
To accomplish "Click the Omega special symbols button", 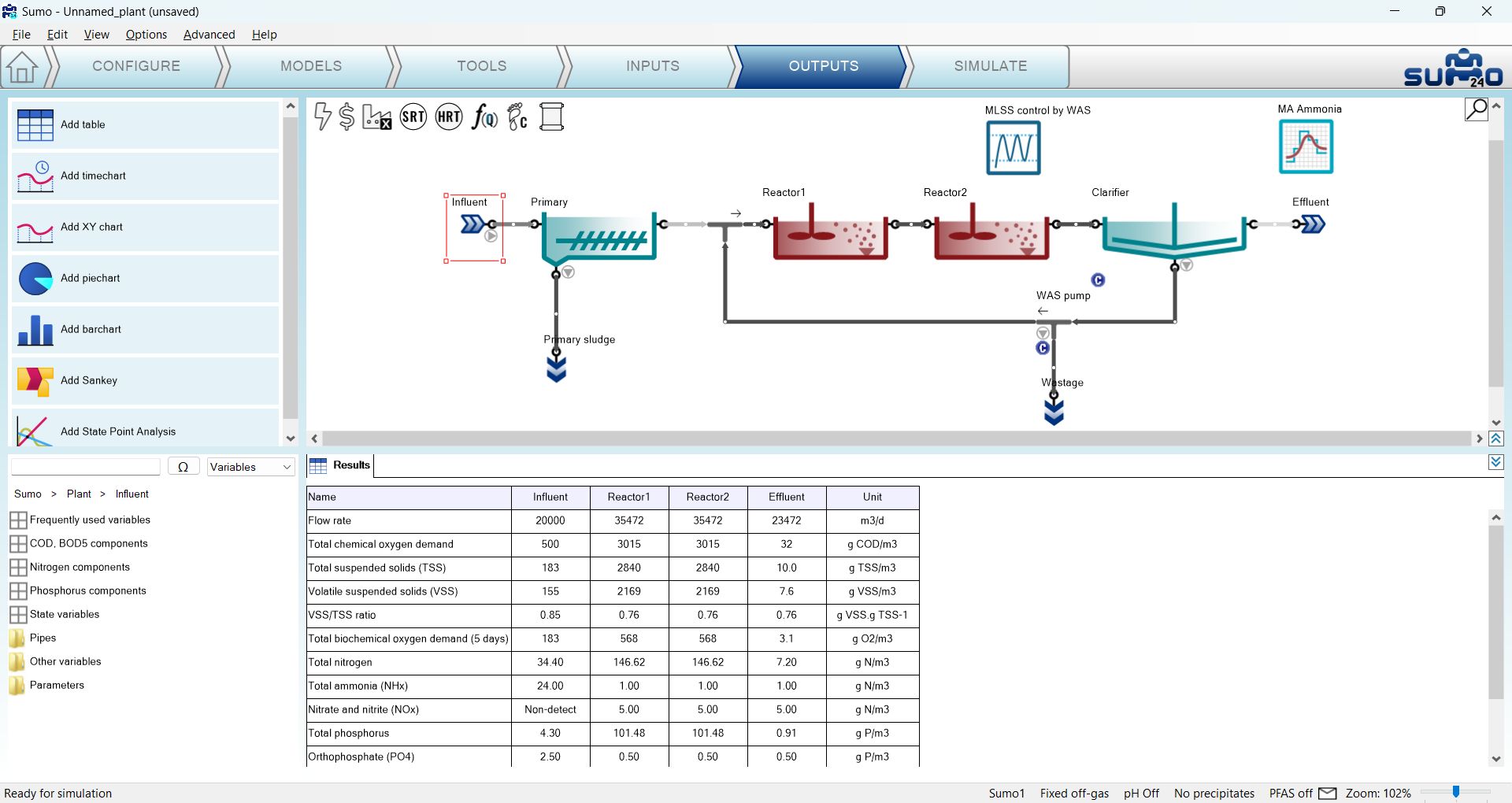I will tap(183, 467).
